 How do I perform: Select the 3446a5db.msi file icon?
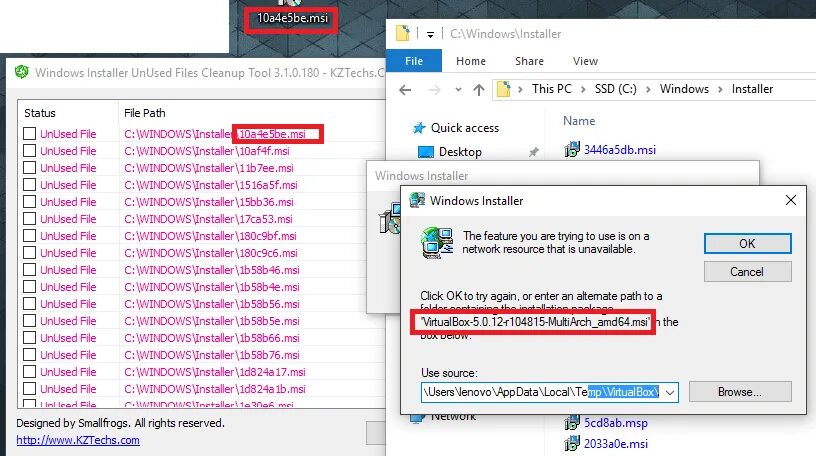point(571,149)
